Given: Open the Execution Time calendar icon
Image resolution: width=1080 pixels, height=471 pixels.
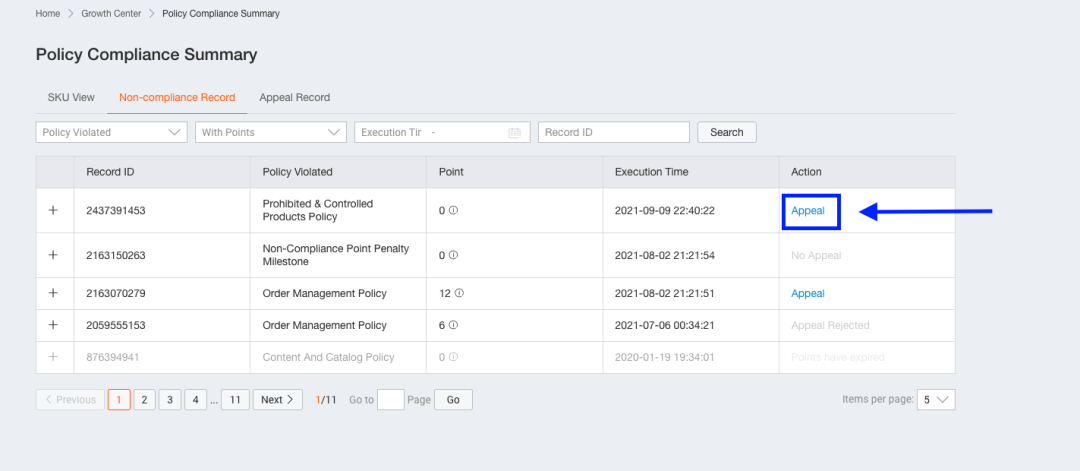Looking at the screenshot, I should (515, 132).
